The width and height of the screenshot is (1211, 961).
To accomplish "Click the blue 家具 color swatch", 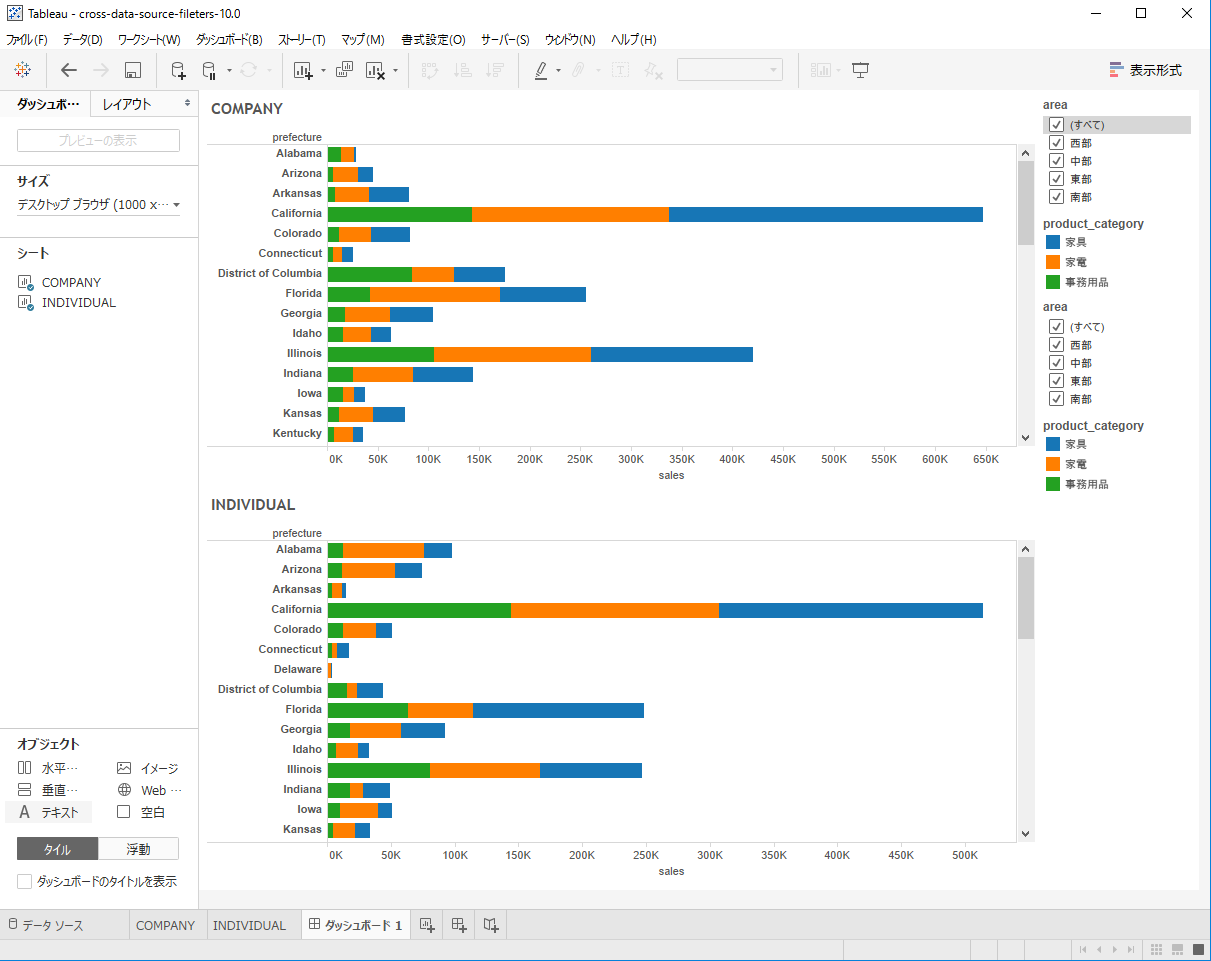I will point(1052,241).
